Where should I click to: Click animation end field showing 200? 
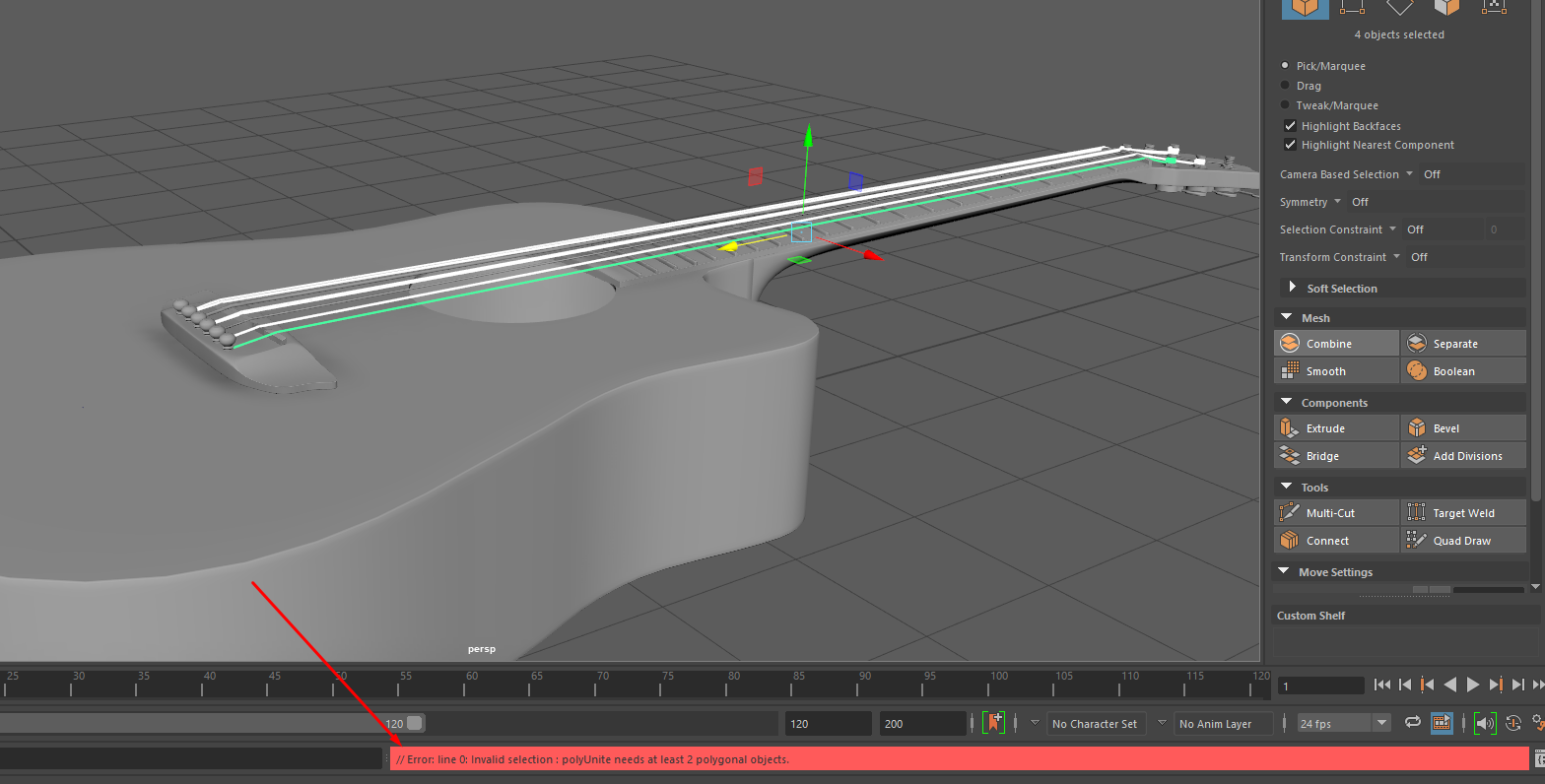(x=922, y=723)
